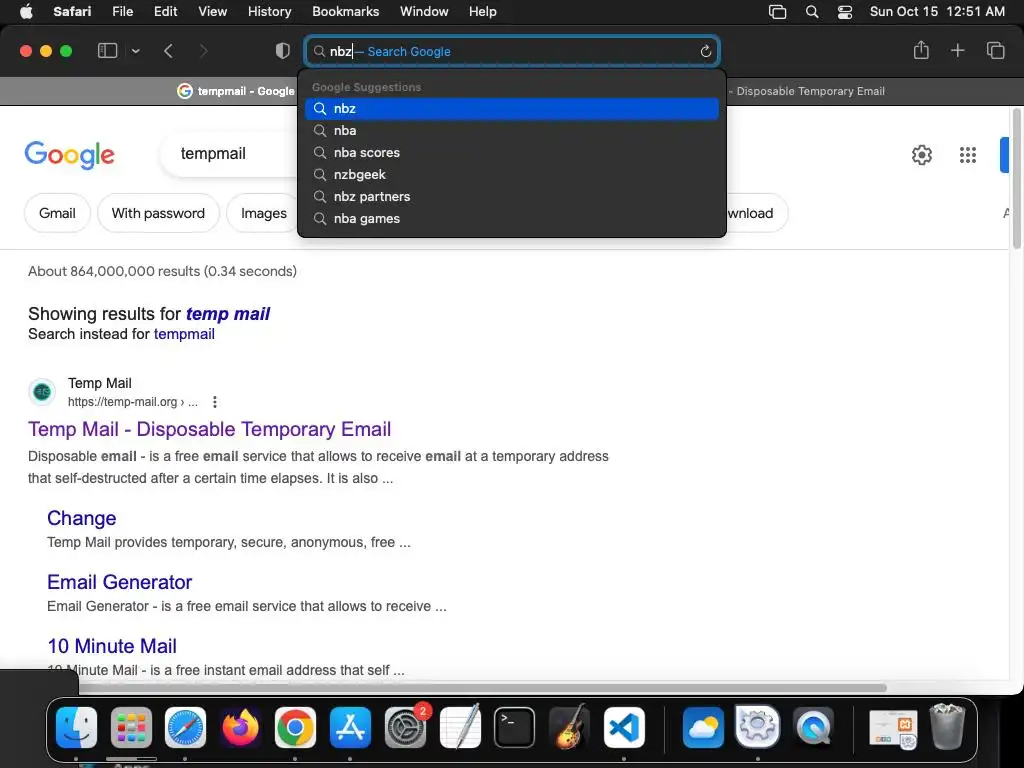The image size is (1024, 768).
Task: Open Launchpad from the Dock
Action: click(131, 727)
